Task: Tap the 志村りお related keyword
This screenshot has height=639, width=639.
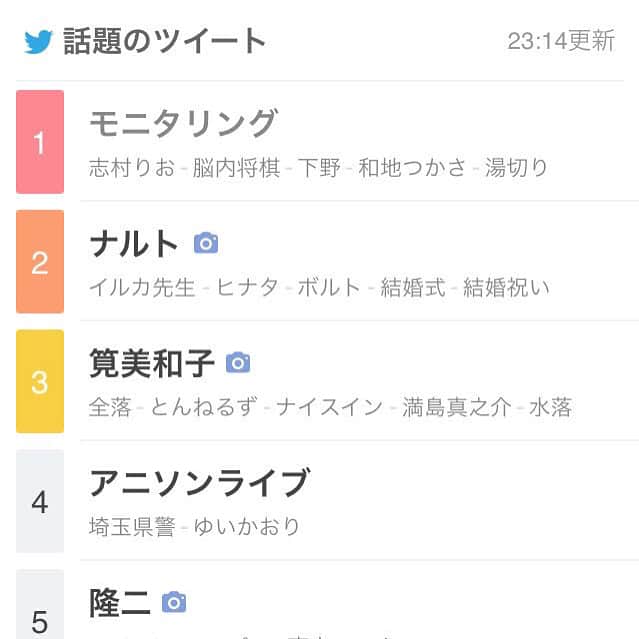Action: tap(132, 168)
